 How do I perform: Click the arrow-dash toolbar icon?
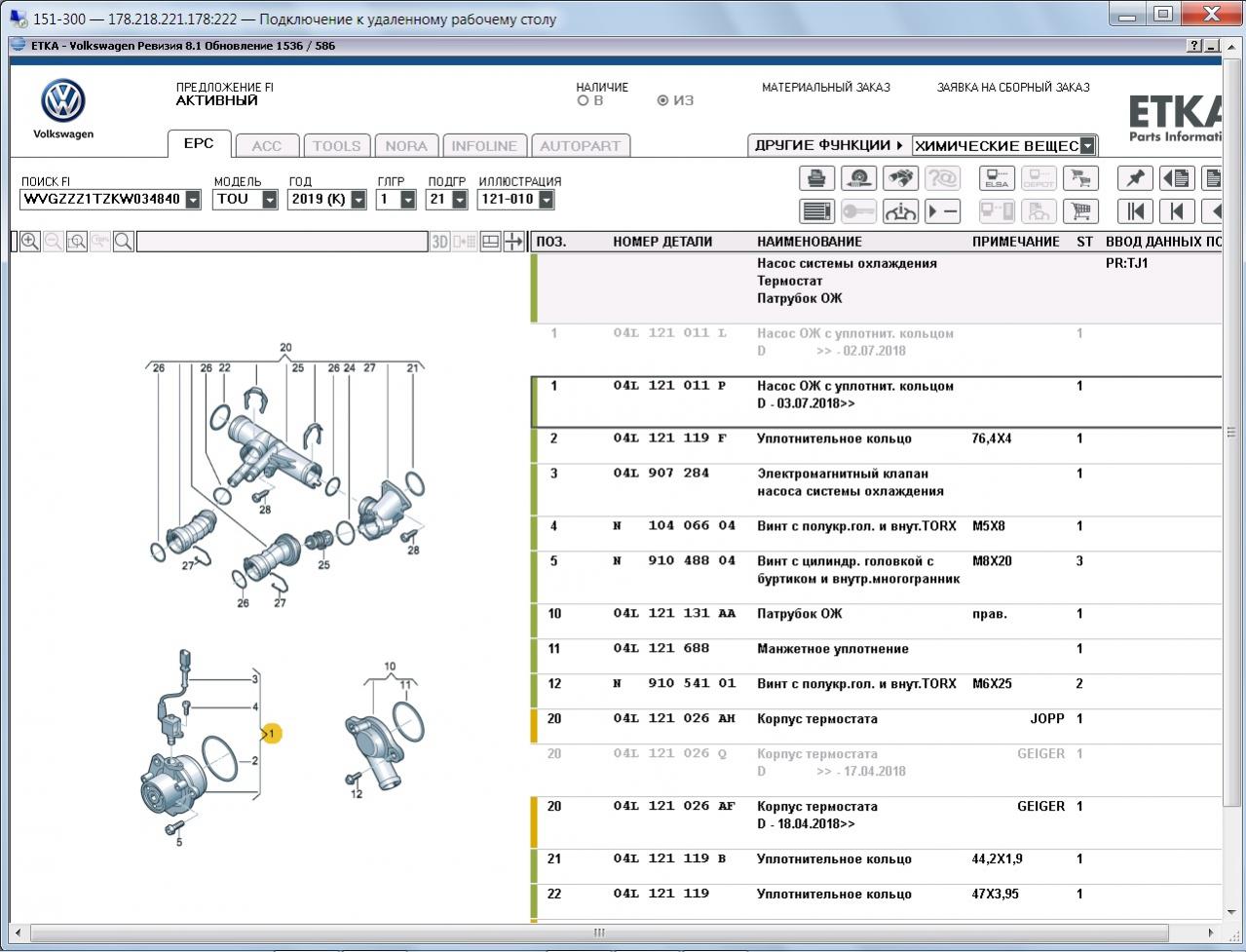pyautogui.click(x=942, y=210)
